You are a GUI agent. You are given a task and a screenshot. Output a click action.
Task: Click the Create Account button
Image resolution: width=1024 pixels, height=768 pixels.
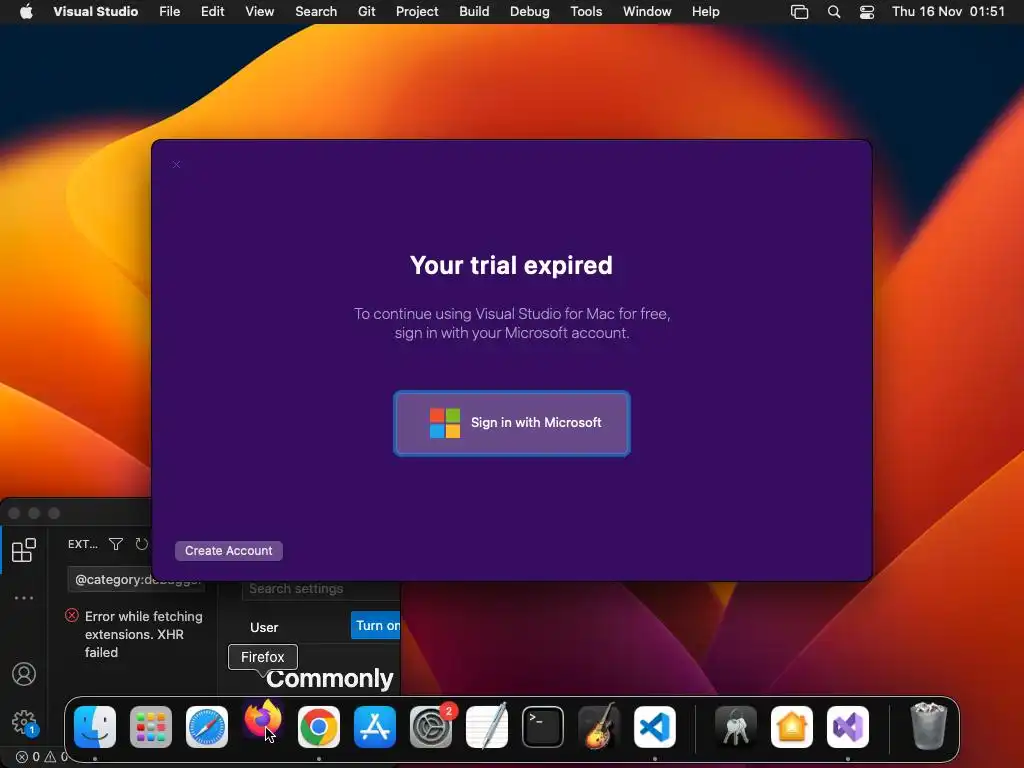coord(229,551)
